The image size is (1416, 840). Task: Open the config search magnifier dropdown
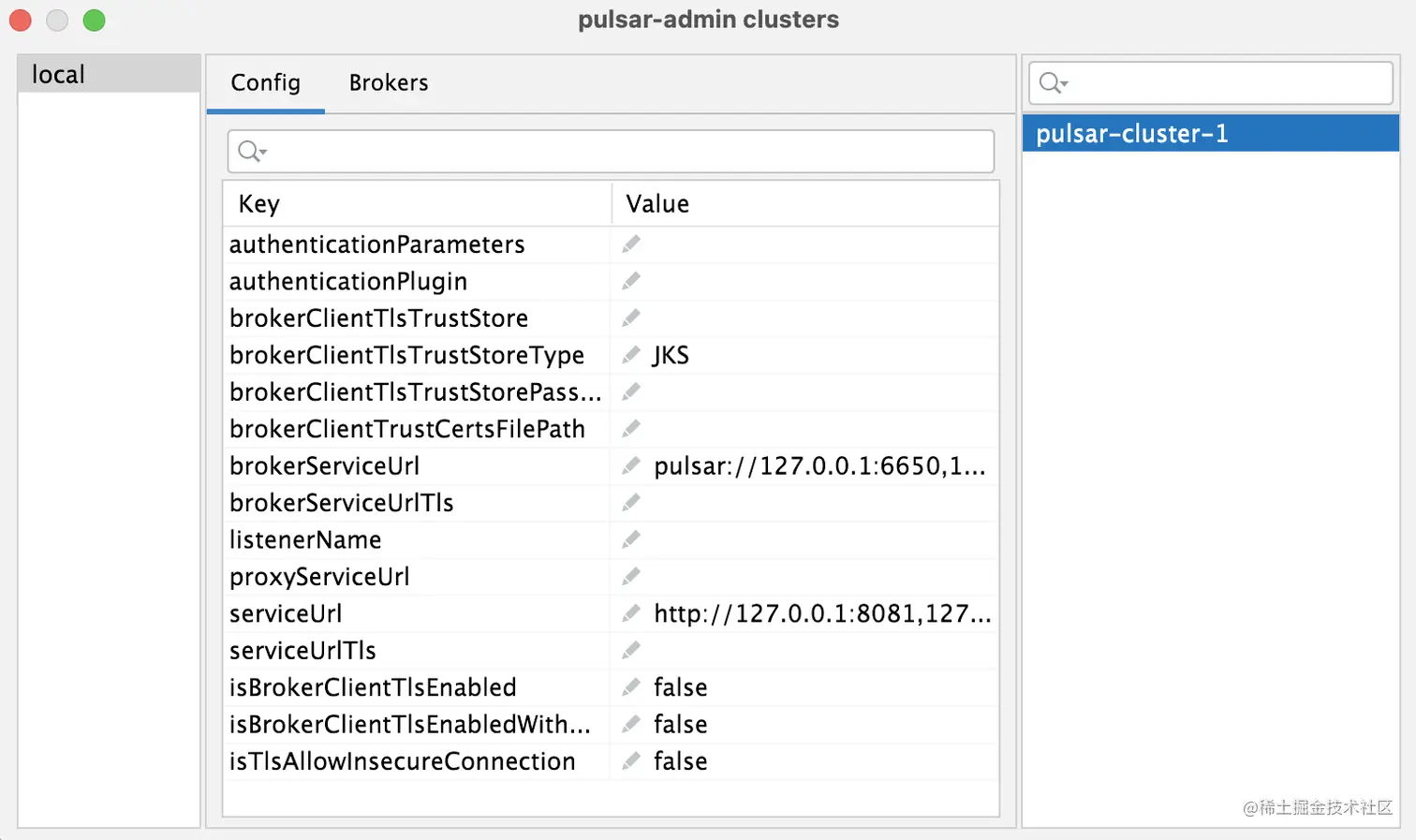(x=252, y=151)
